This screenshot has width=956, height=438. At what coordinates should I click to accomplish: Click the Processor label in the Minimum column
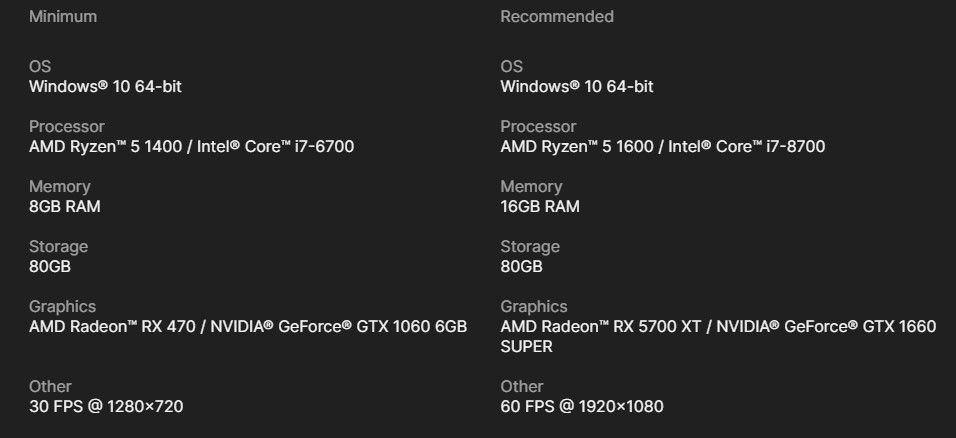65,127
